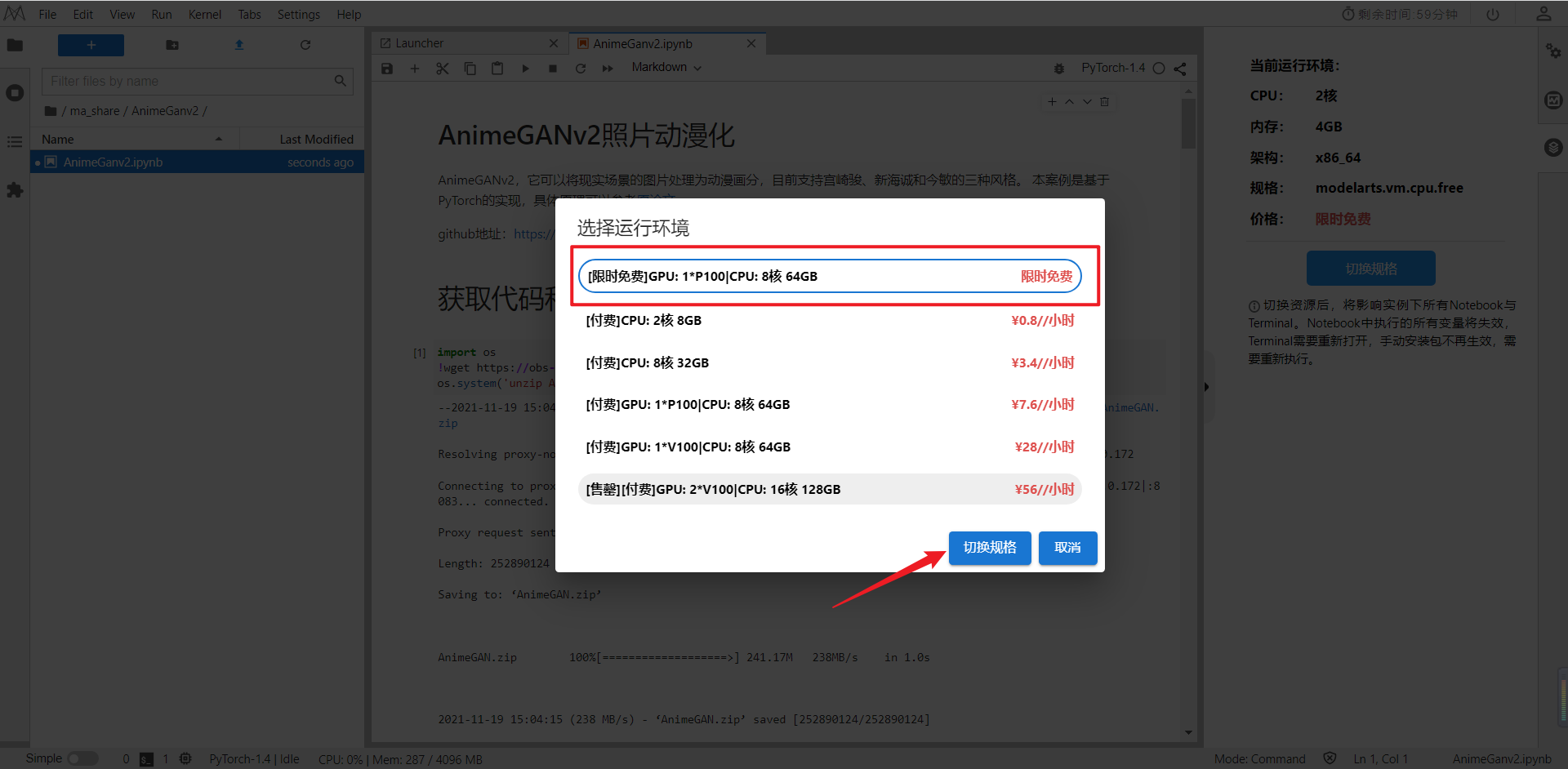Restart the kernel
Screen dimensions: 1568x769
pos(581,69)
